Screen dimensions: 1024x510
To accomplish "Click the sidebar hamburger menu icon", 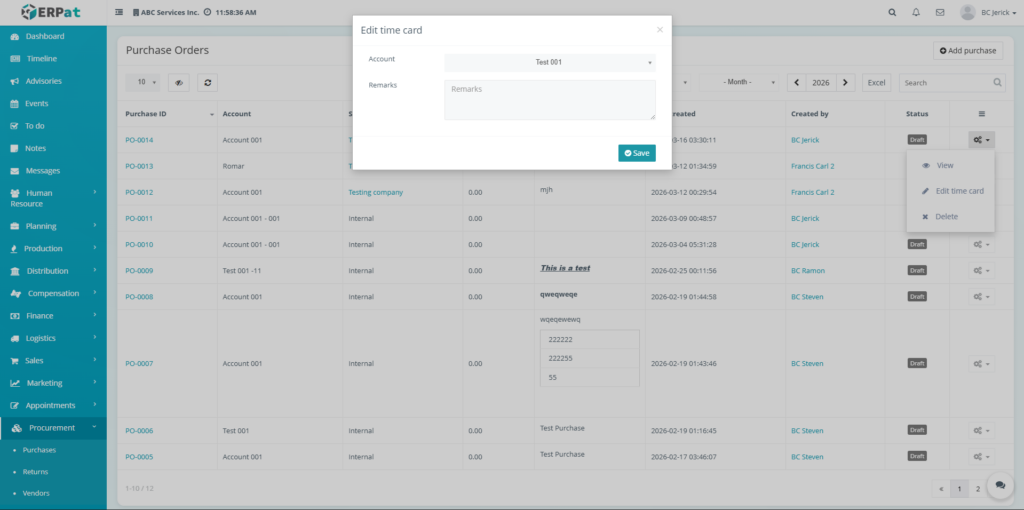I will coord(120,12).
